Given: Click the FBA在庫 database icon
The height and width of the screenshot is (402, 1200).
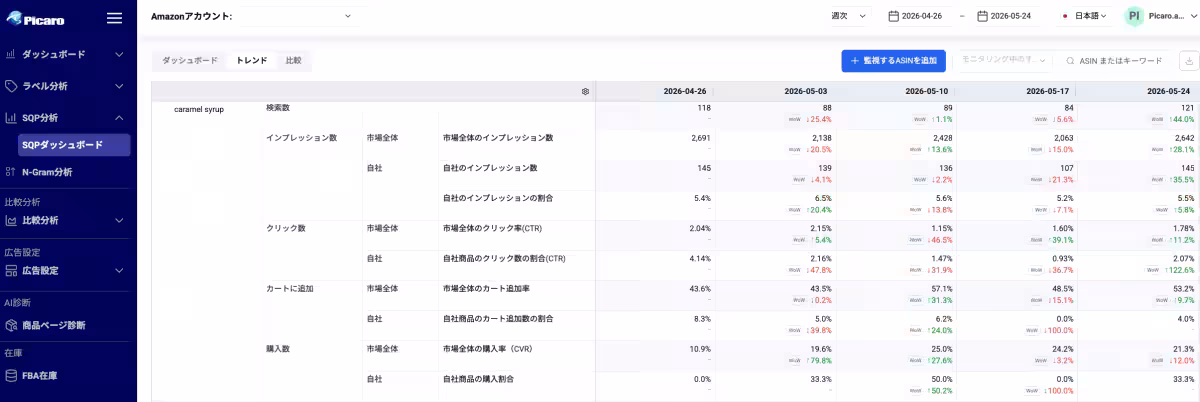Looking at the screenshot, I should click(x=11, y=376).
